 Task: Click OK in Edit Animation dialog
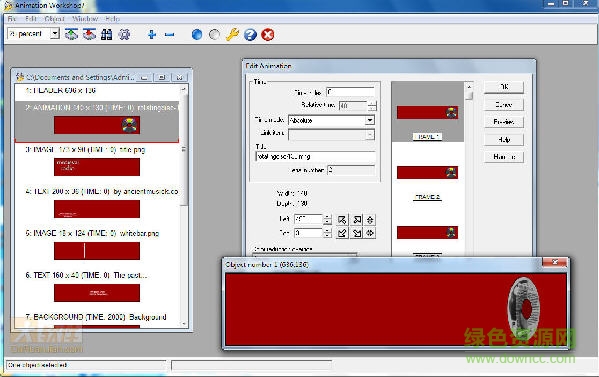click(503, 87)
